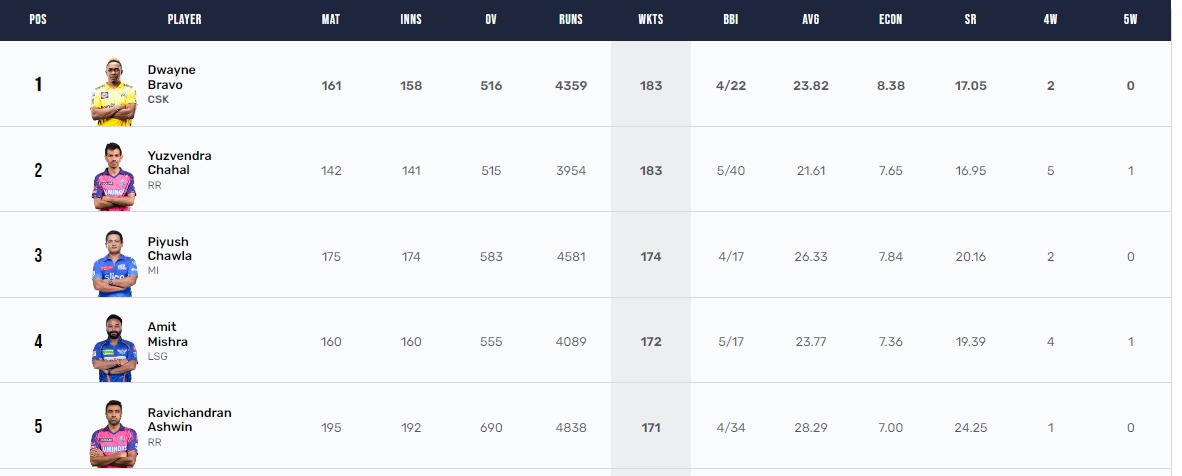Open Dwayne Bravo player name link
Viewport: 1182px width, 476px height.
pos(171,77)
